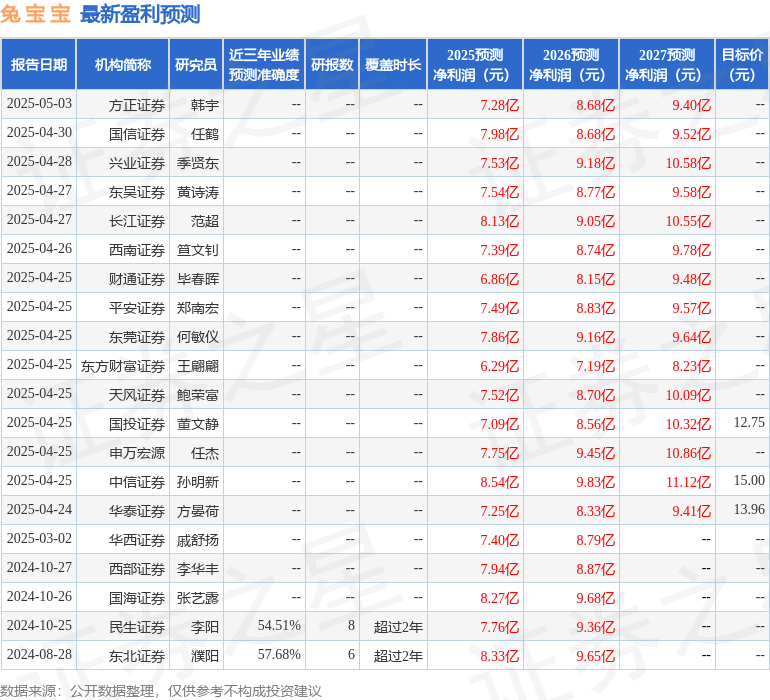Screen dimensions: 770x700
Task: Click researcher name 方晏荷
Action: (198, 511)
